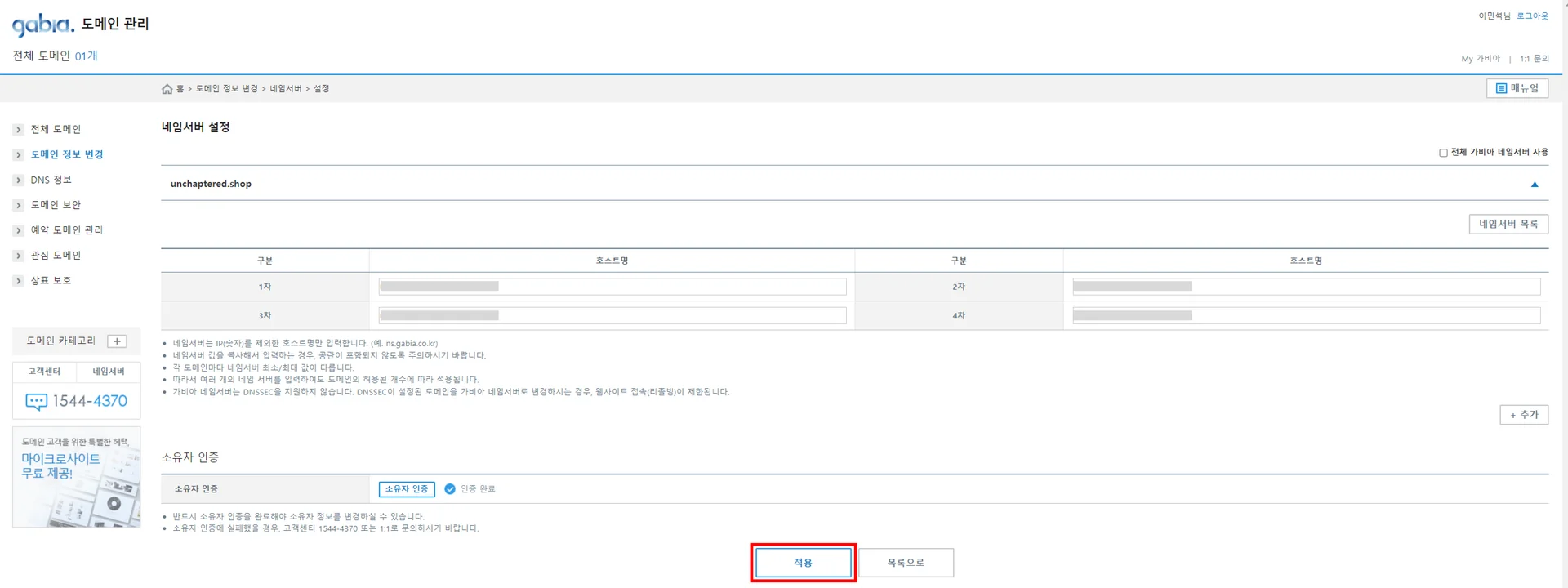
Task: Select the 고객센터 tab in sidebar
Action: (44, 372)
